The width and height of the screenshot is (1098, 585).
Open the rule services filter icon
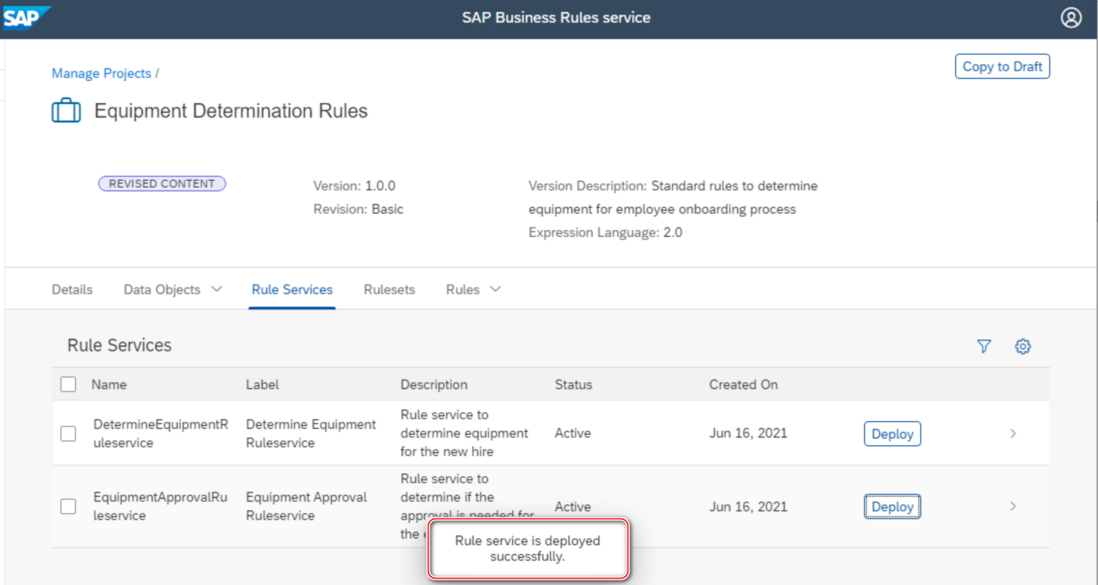click(984, 346)
